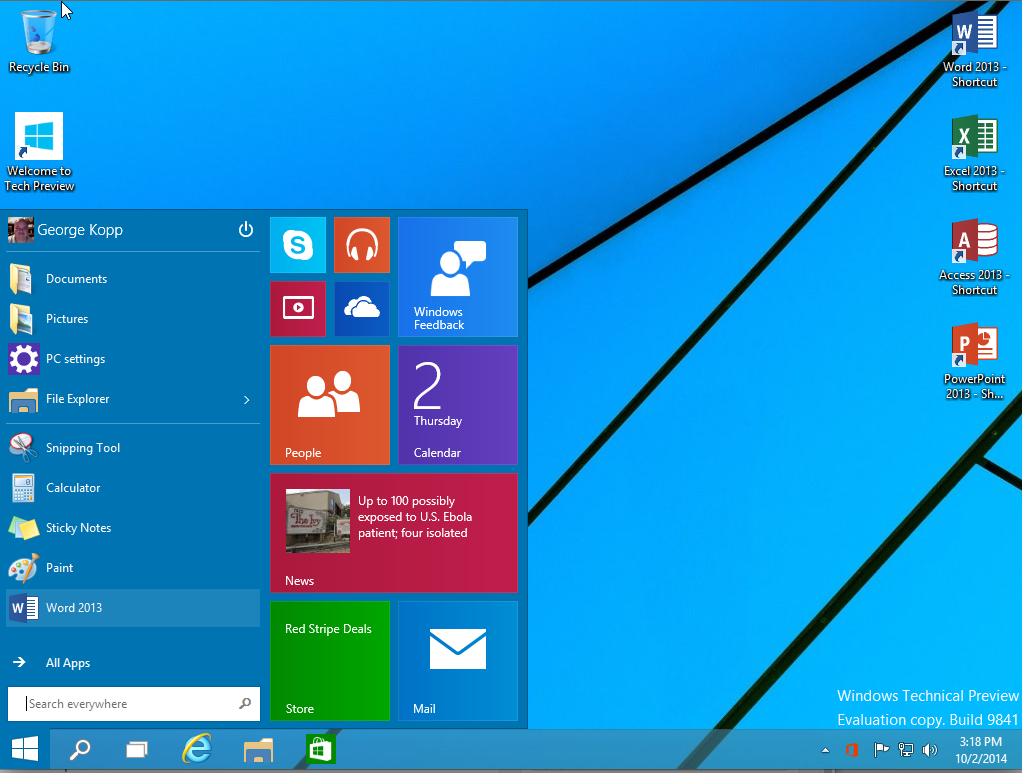Screen dimensions: 1022x773
Task: Launch Word 2013 from Start menu
Action: [x=133, y=608]
